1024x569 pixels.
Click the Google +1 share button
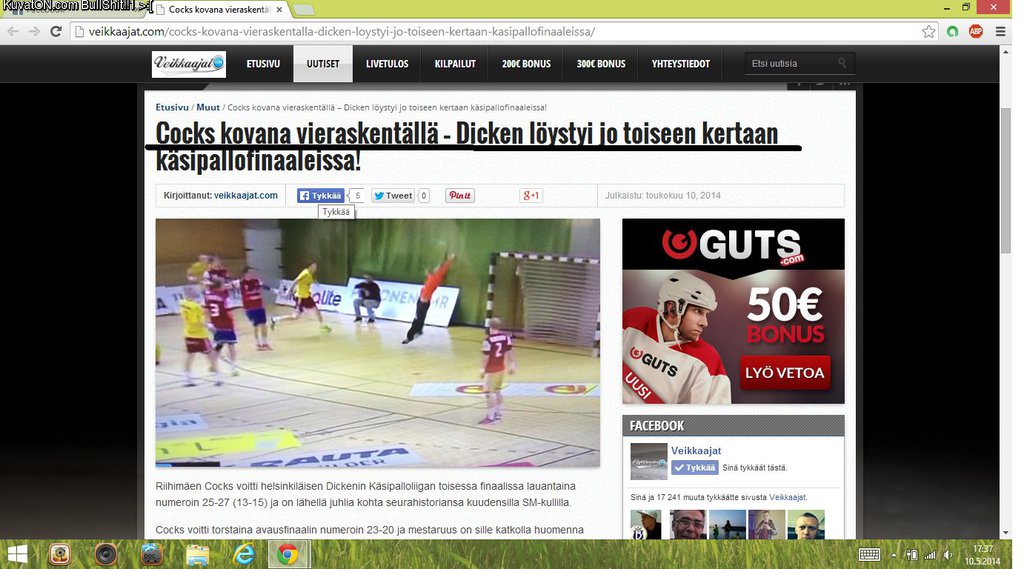pos(530,196)
